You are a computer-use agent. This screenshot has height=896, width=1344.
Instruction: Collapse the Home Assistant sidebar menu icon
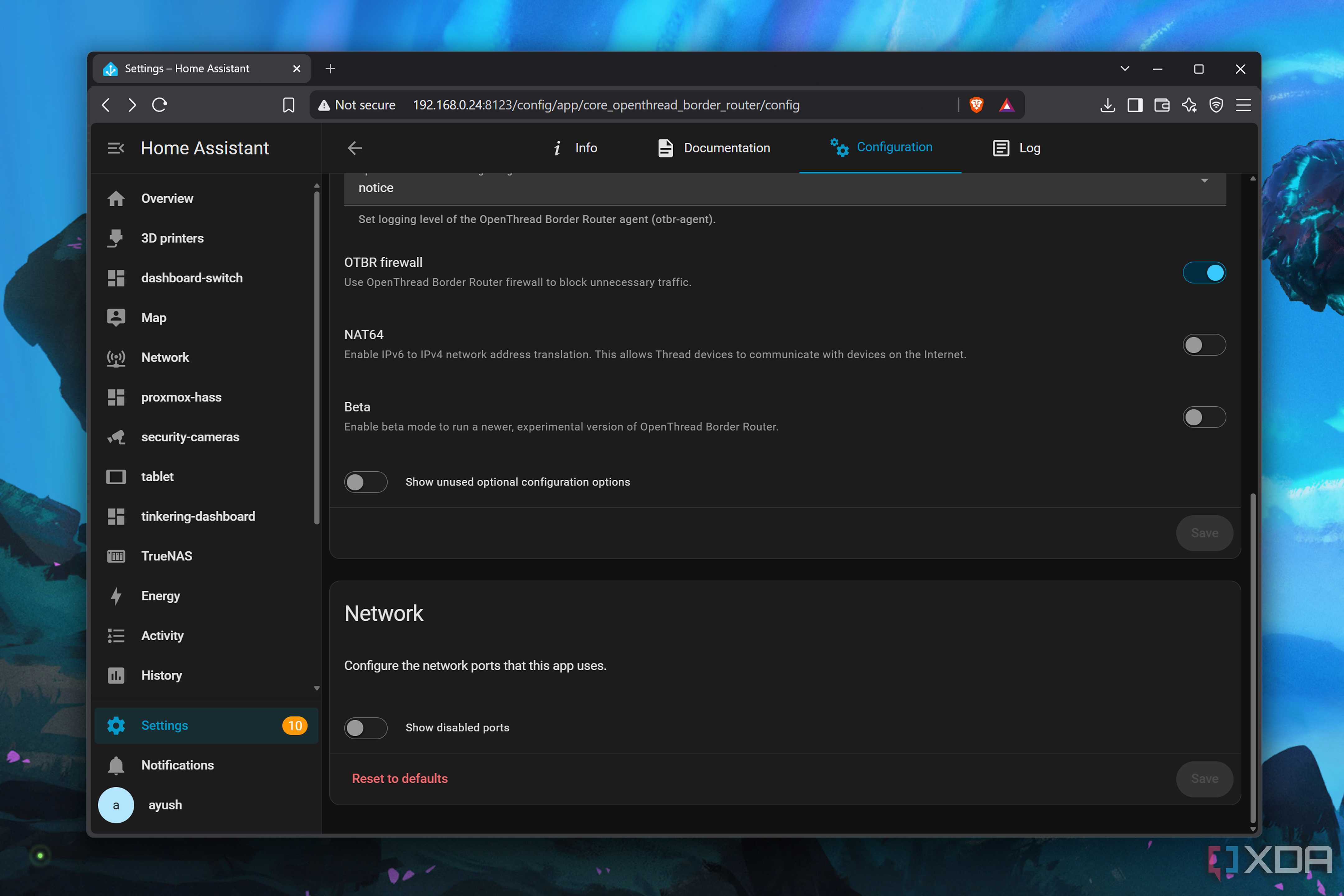pyautogui.click(x=116, y=148)
